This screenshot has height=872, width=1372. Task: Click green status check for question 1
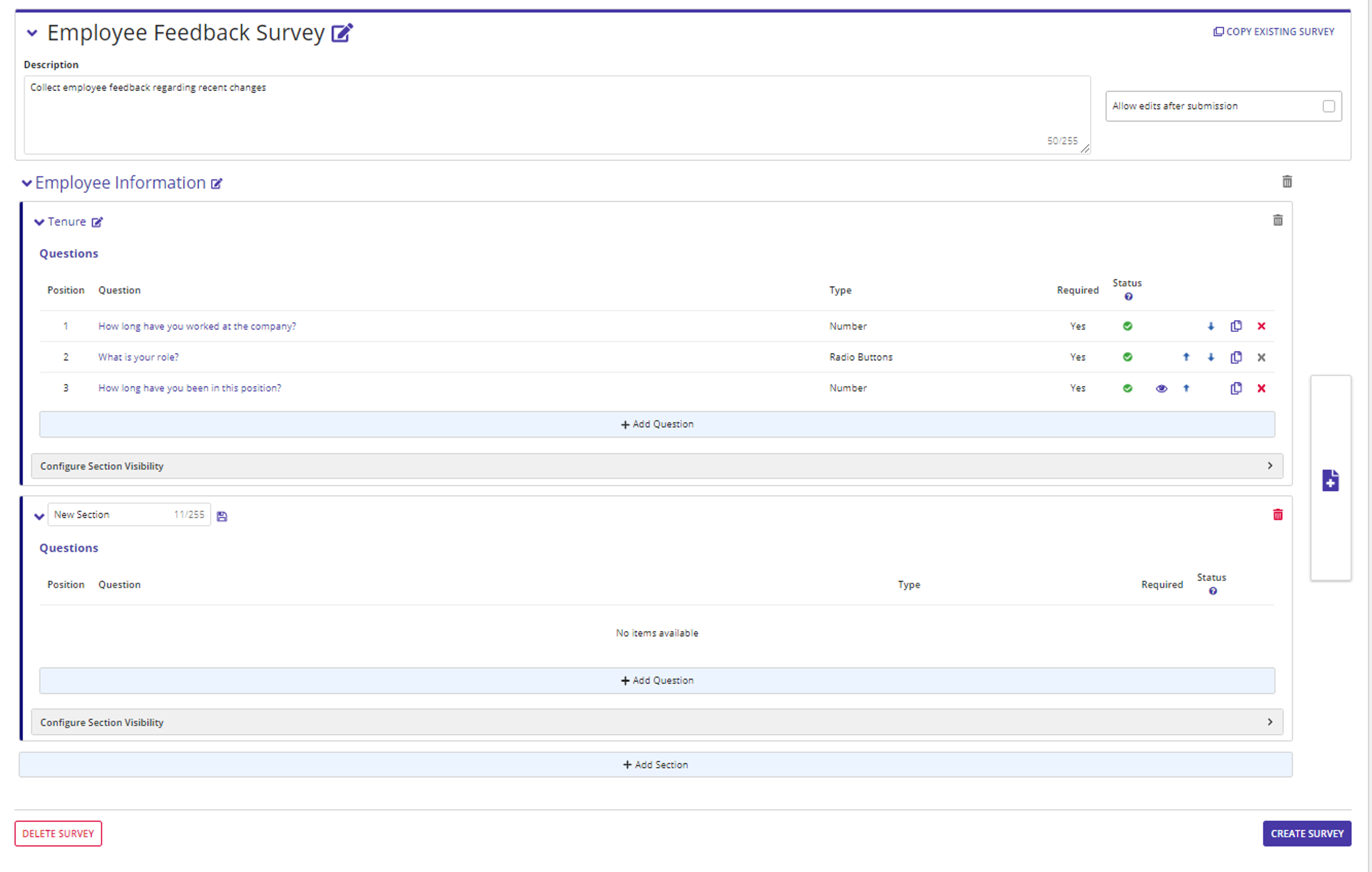pos(1128,327)
